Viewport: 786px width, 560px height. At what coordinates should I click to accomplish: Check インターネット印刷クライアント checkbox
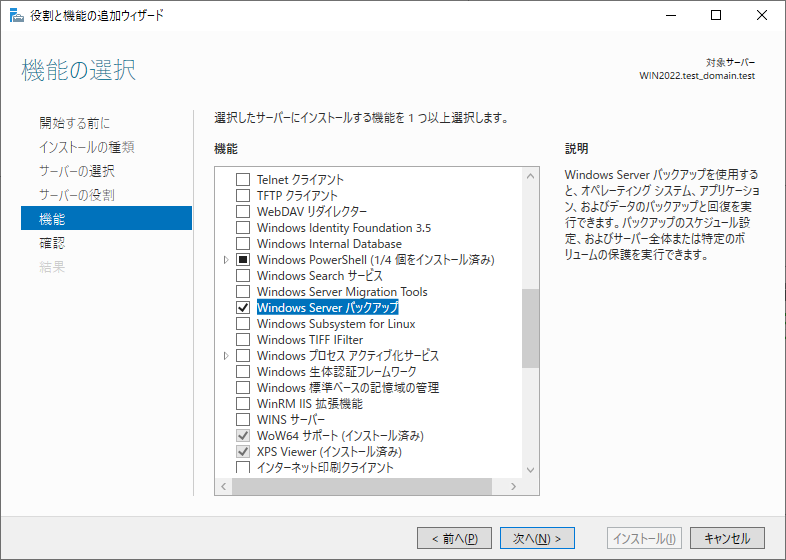click(243, 467)
